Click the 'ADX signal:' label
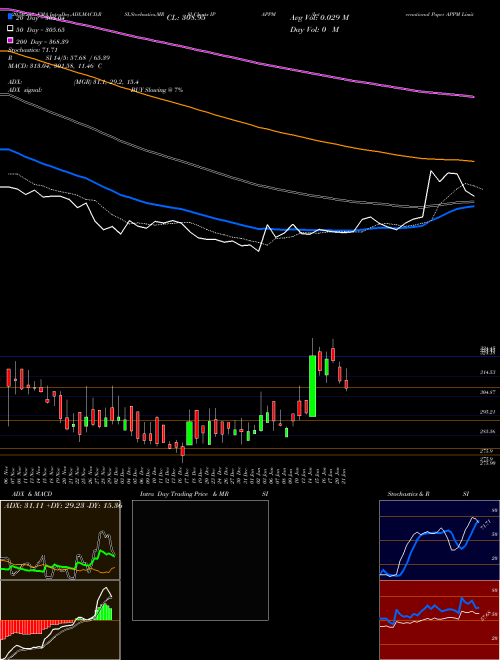This screenshot has height=660, width=500. [x=25, y=90]
